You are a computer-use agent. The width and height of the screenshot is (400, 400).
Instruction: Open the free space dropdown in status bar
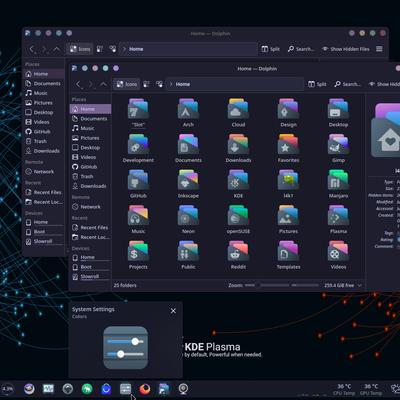[360, 286]
